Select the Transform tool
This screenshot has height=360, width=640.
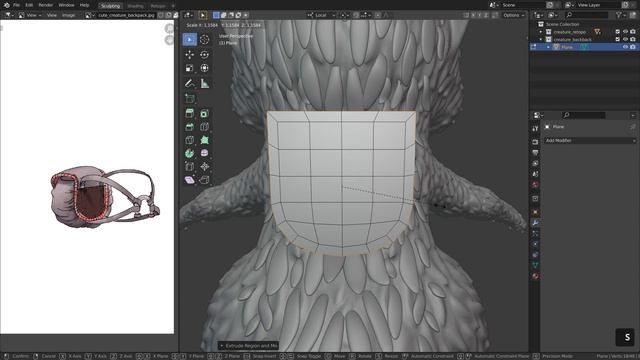coord(204,68)
